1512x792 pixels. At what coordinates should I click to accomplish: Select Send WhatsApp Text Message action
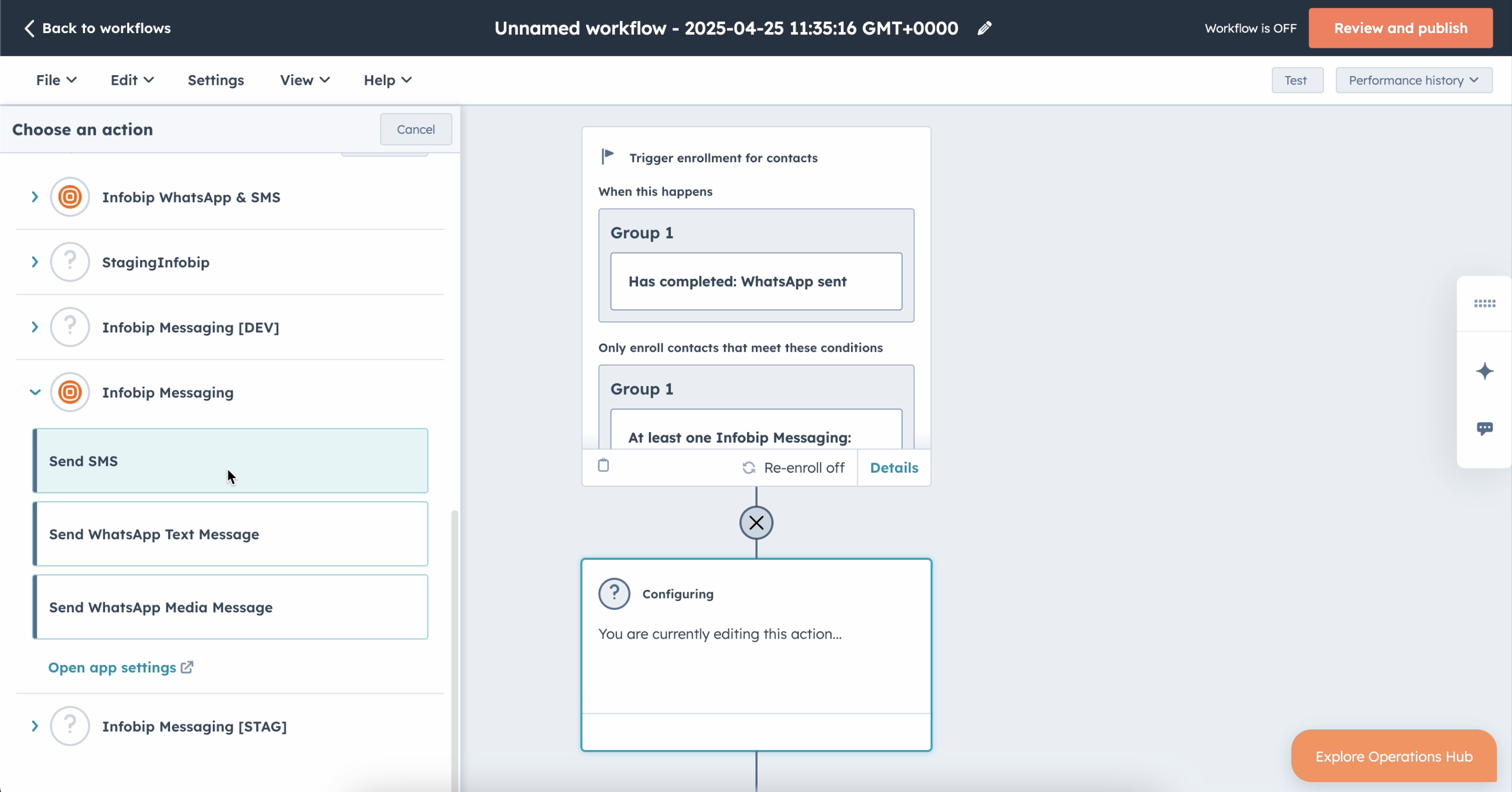pyautogui.click(x=230, y=534)
